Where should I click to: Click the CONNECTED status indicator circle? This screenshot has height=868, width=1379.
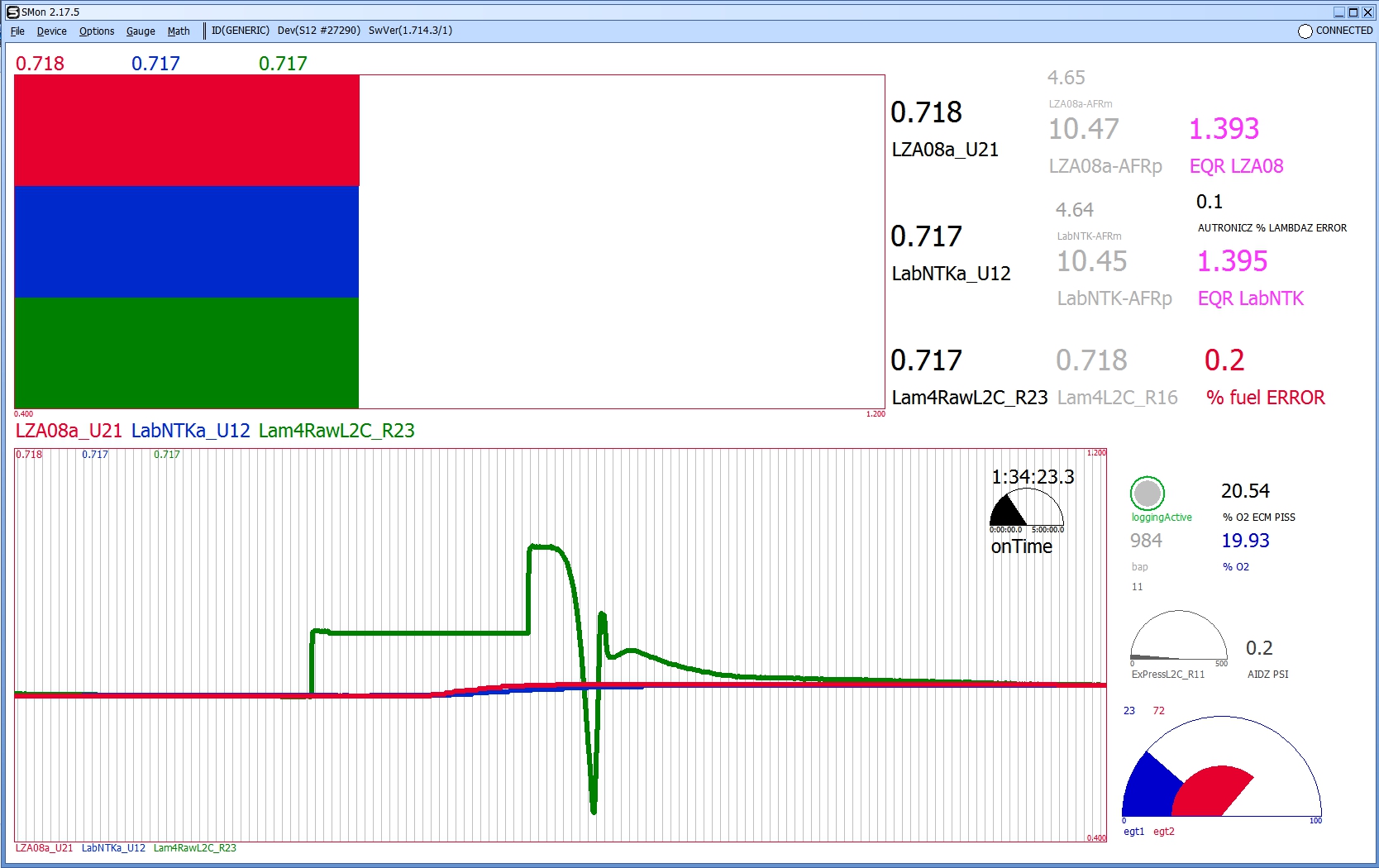click(1305, 31)
